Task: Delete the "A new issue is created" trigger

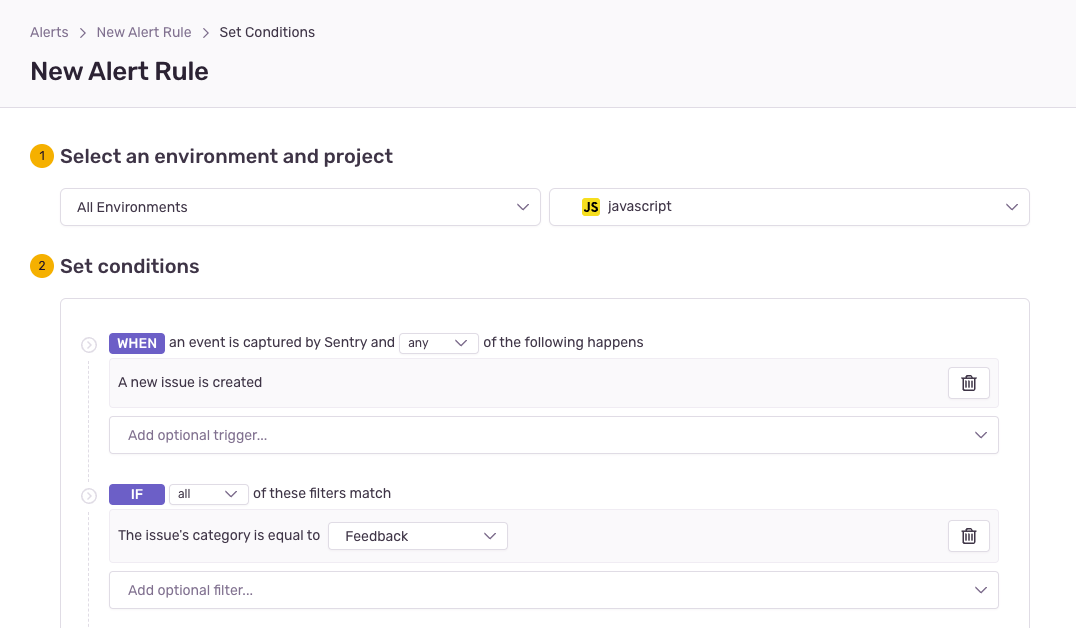Action: (968, 382)
